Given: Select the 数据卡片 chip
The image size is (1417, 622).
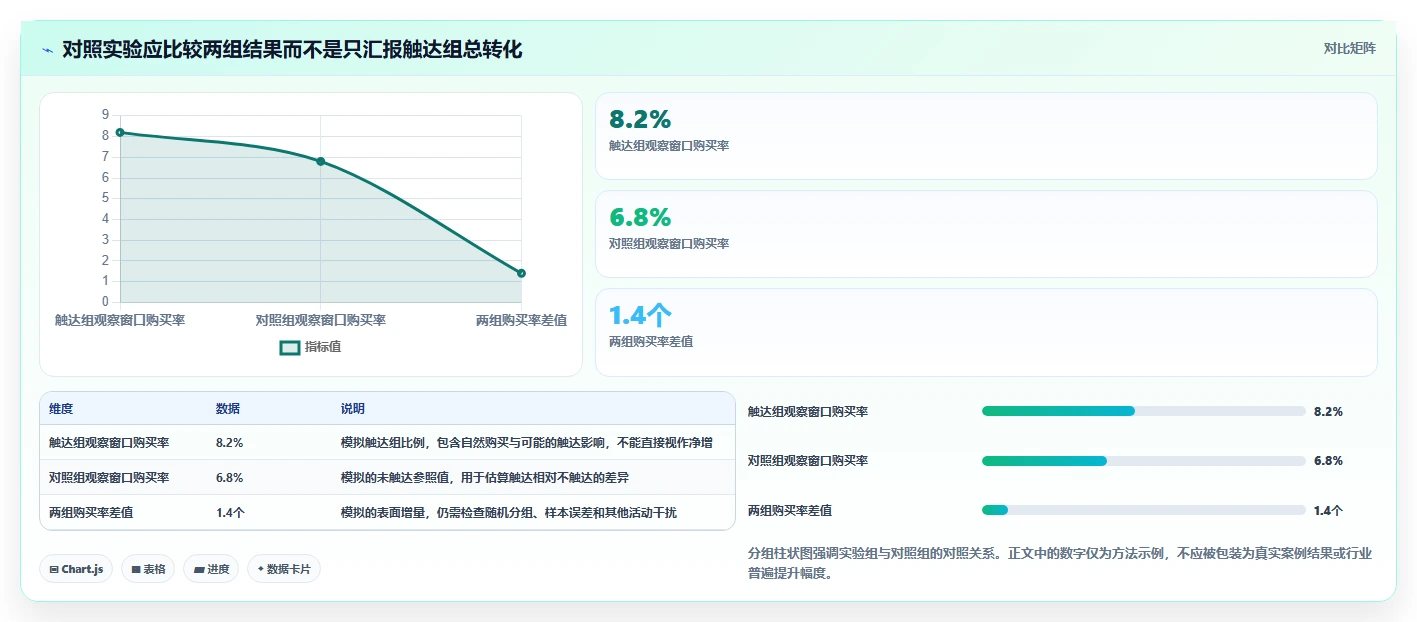Looking at the screenshot, I should point(284,569).
